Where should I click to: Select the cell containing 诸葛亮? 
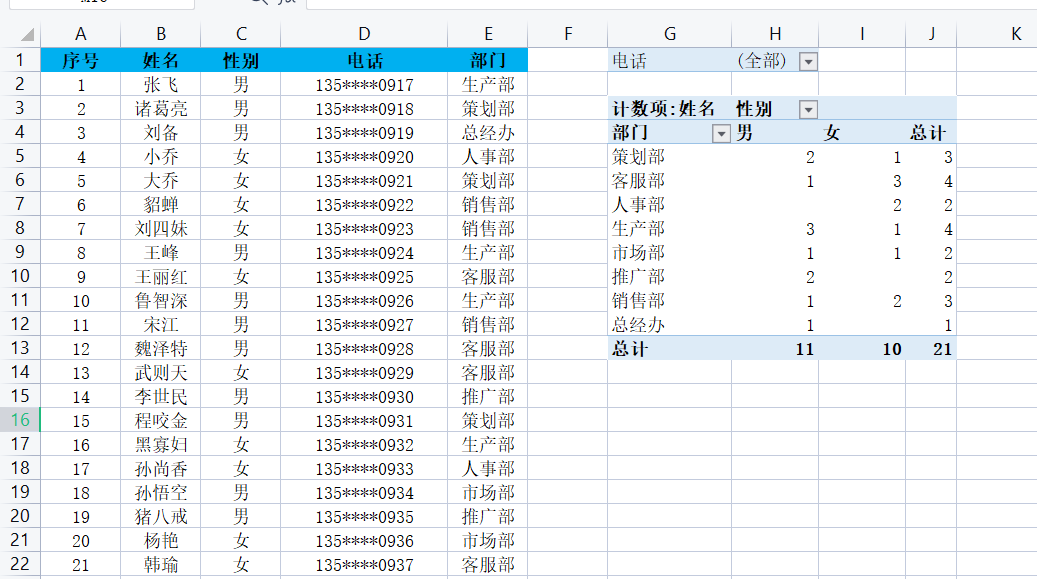click(161, 109)
